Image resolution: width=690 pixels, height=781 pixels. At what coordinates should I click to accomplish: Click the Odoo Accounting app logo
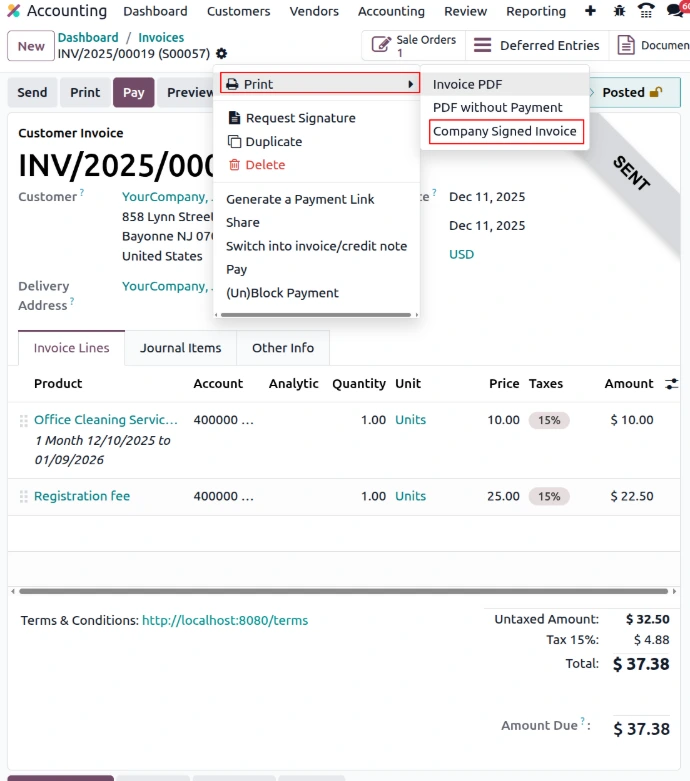click(x=14, y=11)
